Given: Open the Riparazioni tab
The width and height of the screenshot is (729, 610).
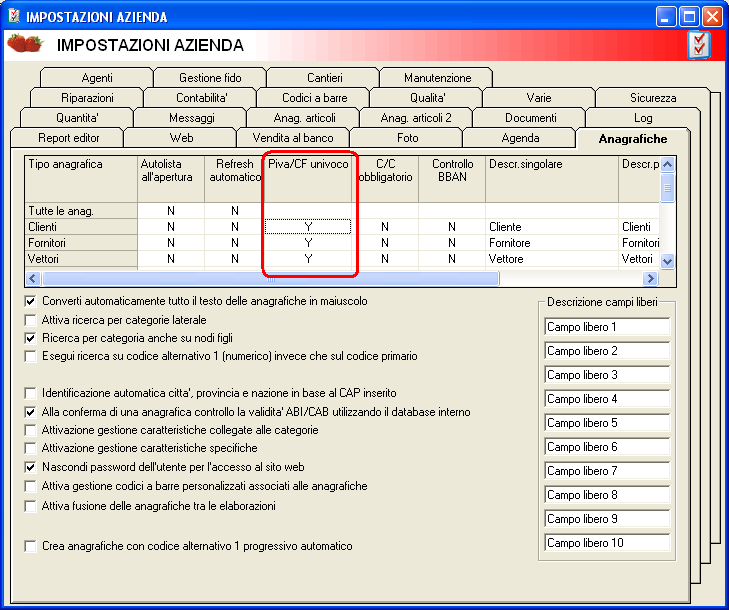Looking at the screenshot, I should coord(87,98).
